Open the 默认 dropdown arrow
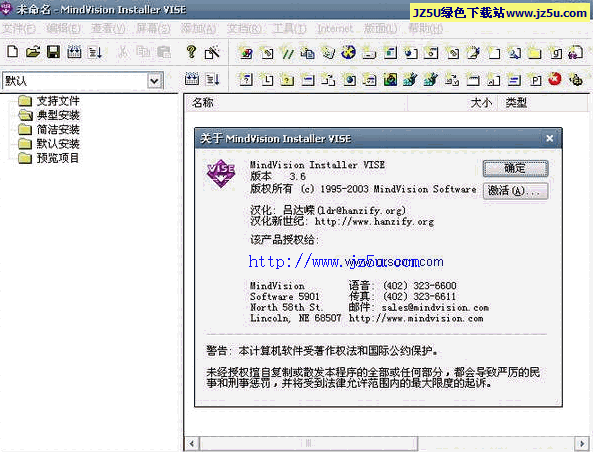This screenshot has width=593, height=452. point(154,81)
